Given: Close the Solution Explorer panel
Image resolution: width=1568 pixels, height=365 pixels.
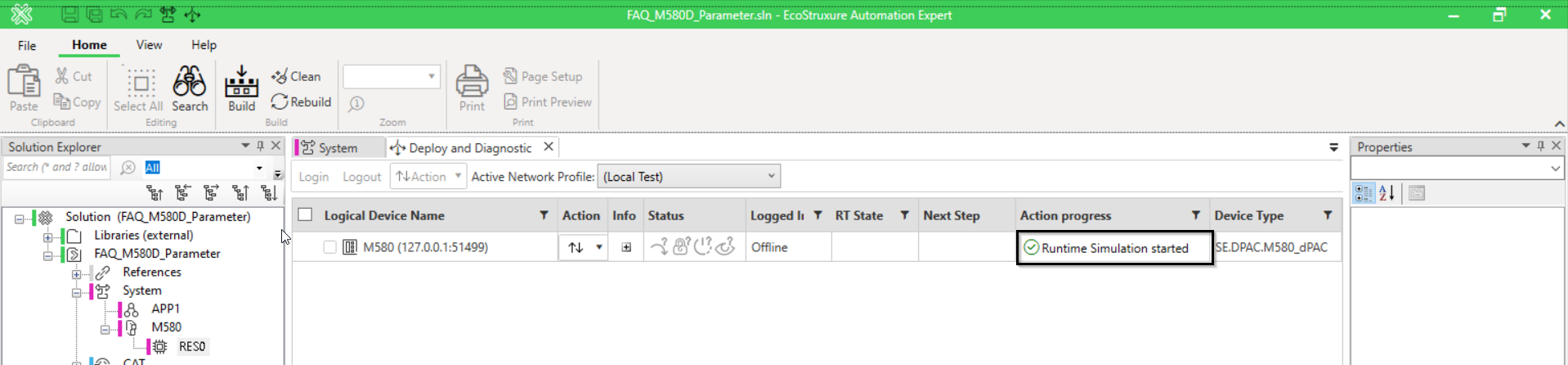Looking at the screenshot, I should click(276, 146).
